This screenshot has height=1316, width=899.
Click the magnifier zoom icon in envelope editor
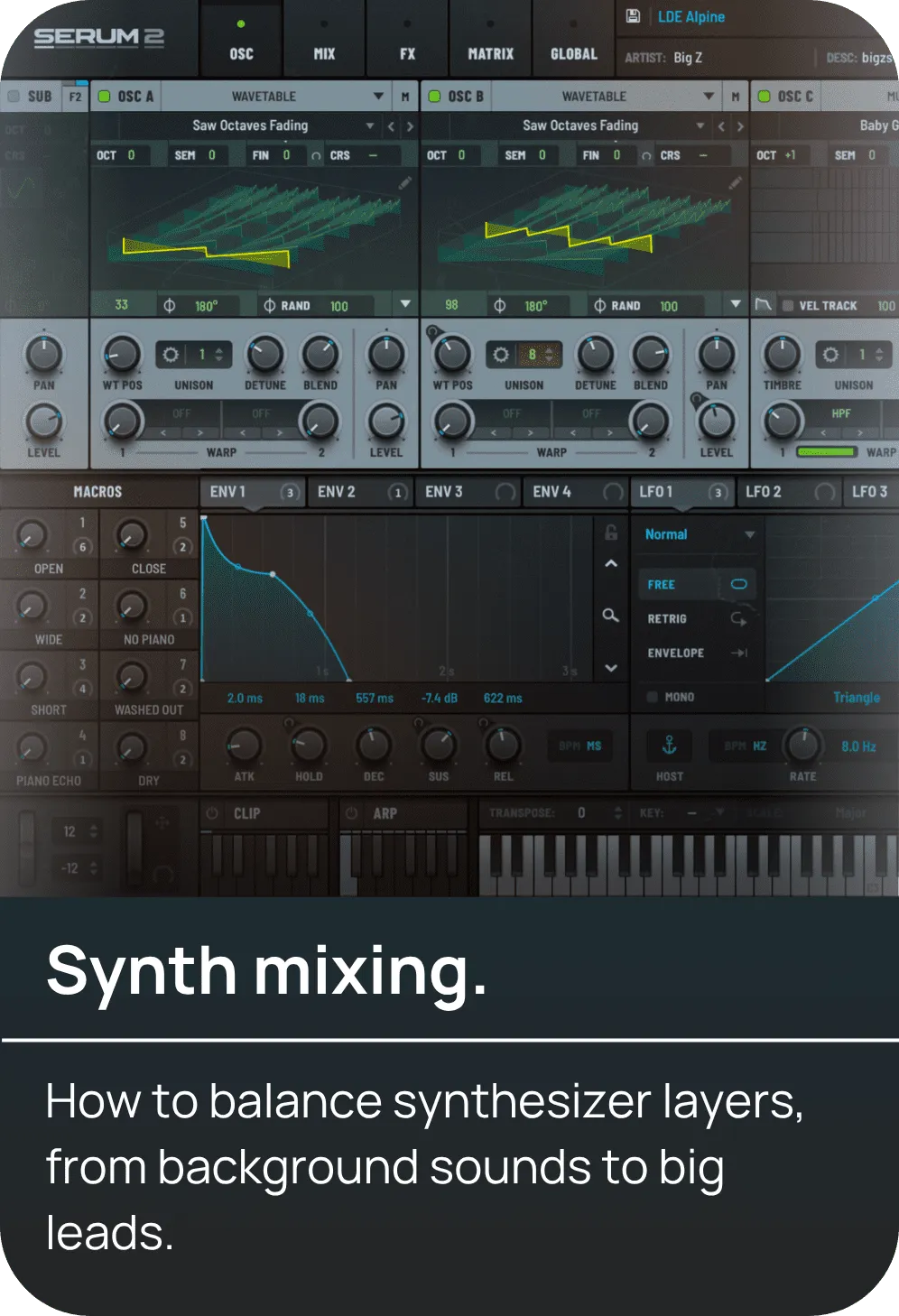[611, 616]
